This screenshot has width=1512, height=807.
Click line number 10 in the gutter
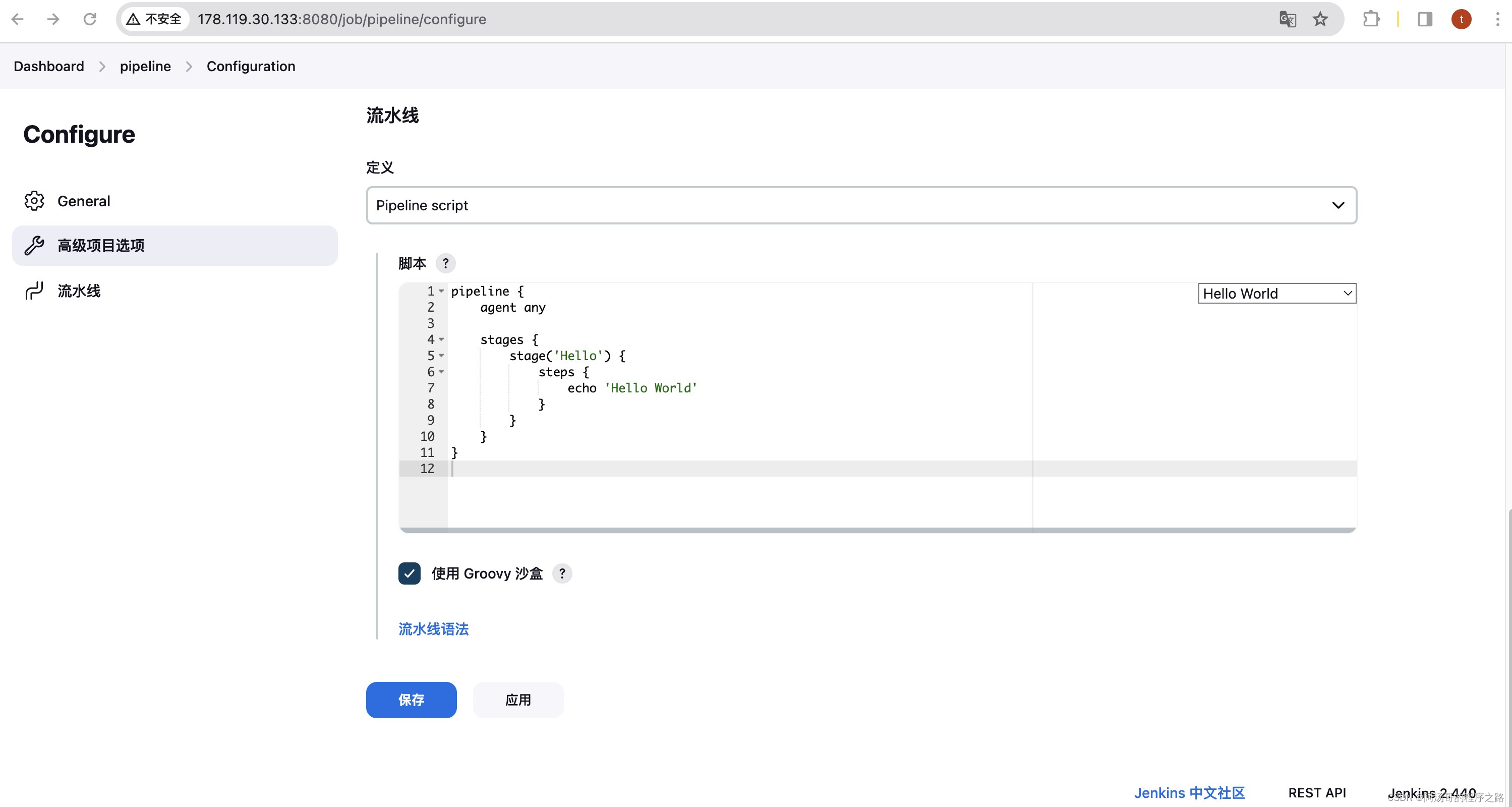[427, 436]
